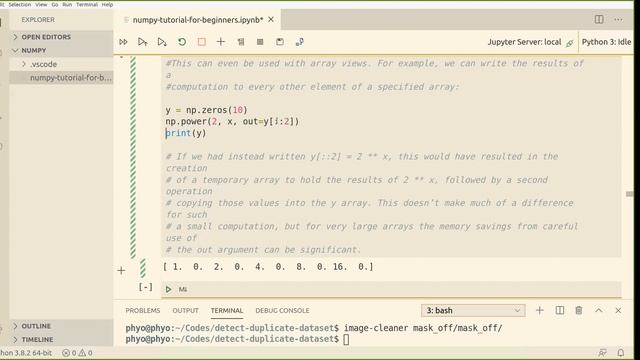Activate the numpy-tutorial-for-beginners.ipynb editor tab
640x360 pixels.
point(198,20)
